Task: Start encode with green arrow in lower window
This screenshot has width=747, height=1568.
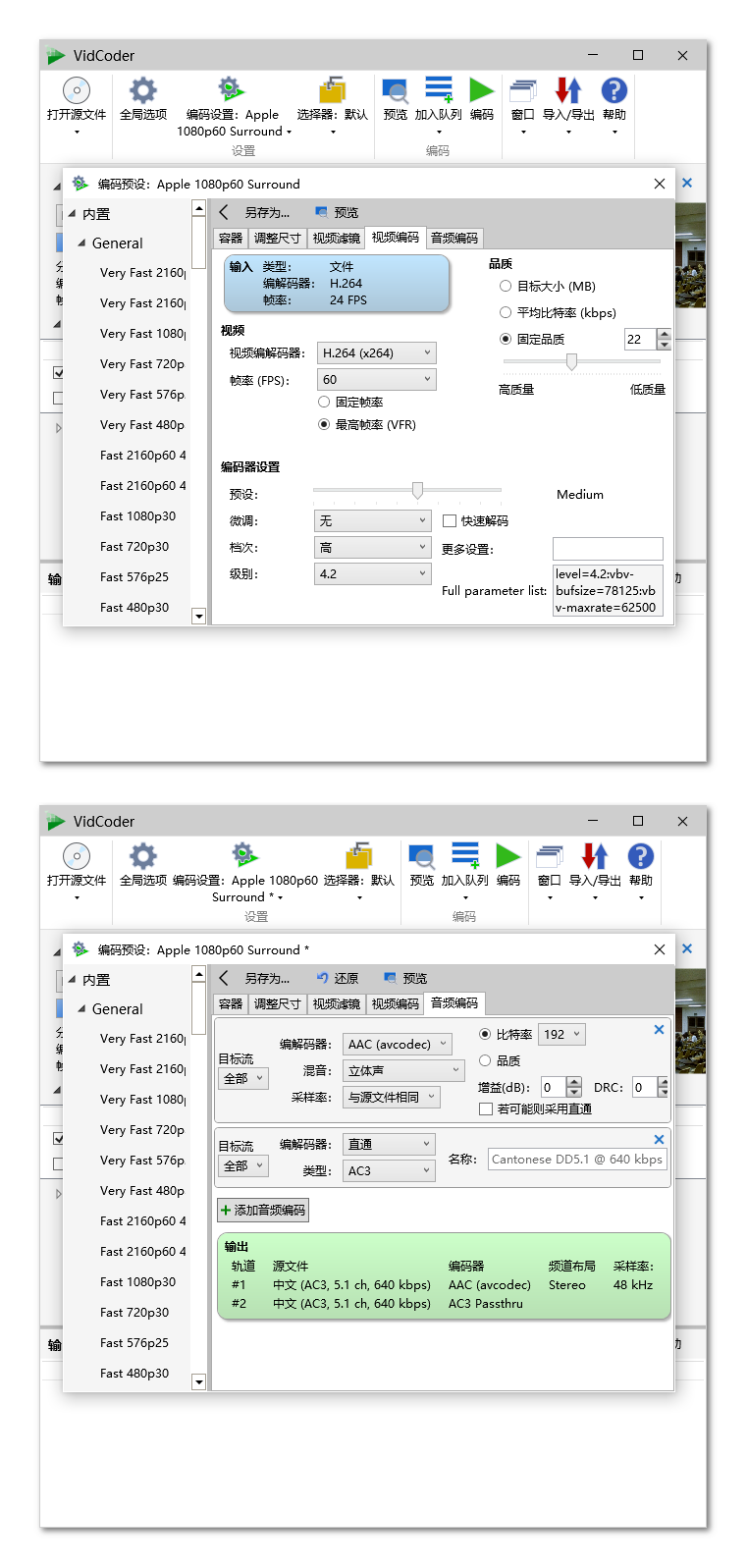Action: 507,856
